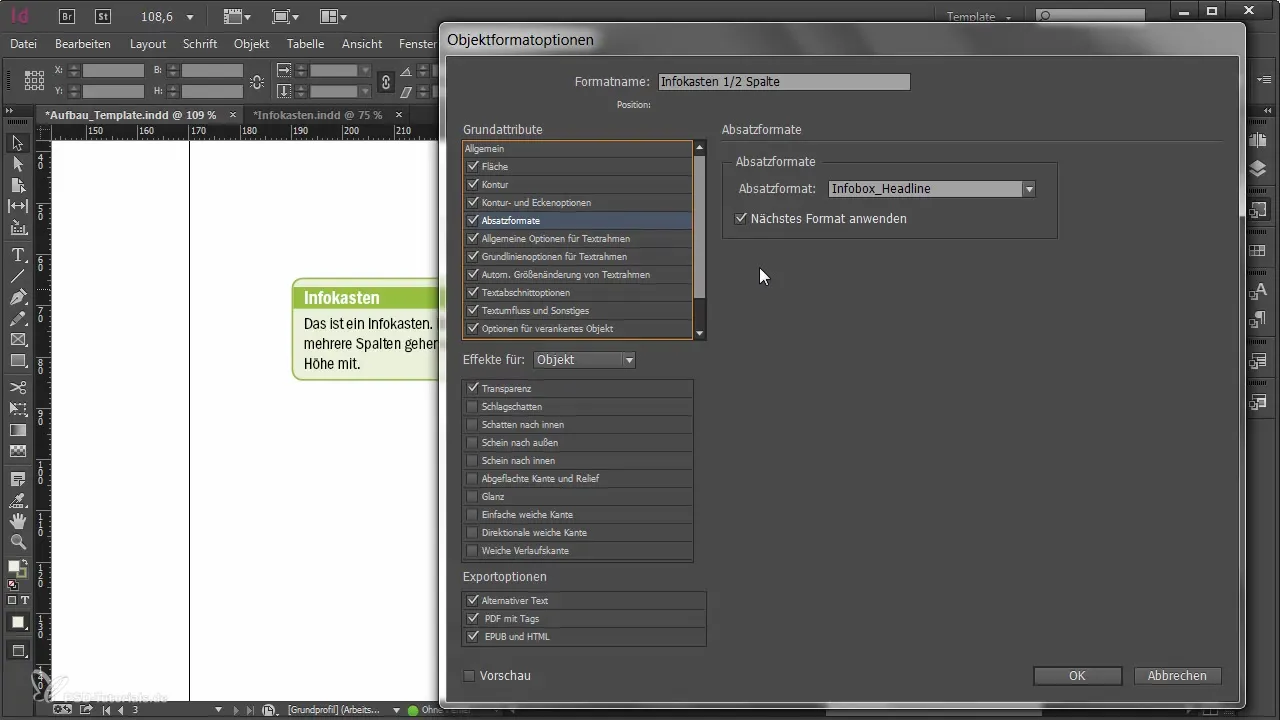Select the Rectangle tool
1280x720 pixels.
point(17,360)
